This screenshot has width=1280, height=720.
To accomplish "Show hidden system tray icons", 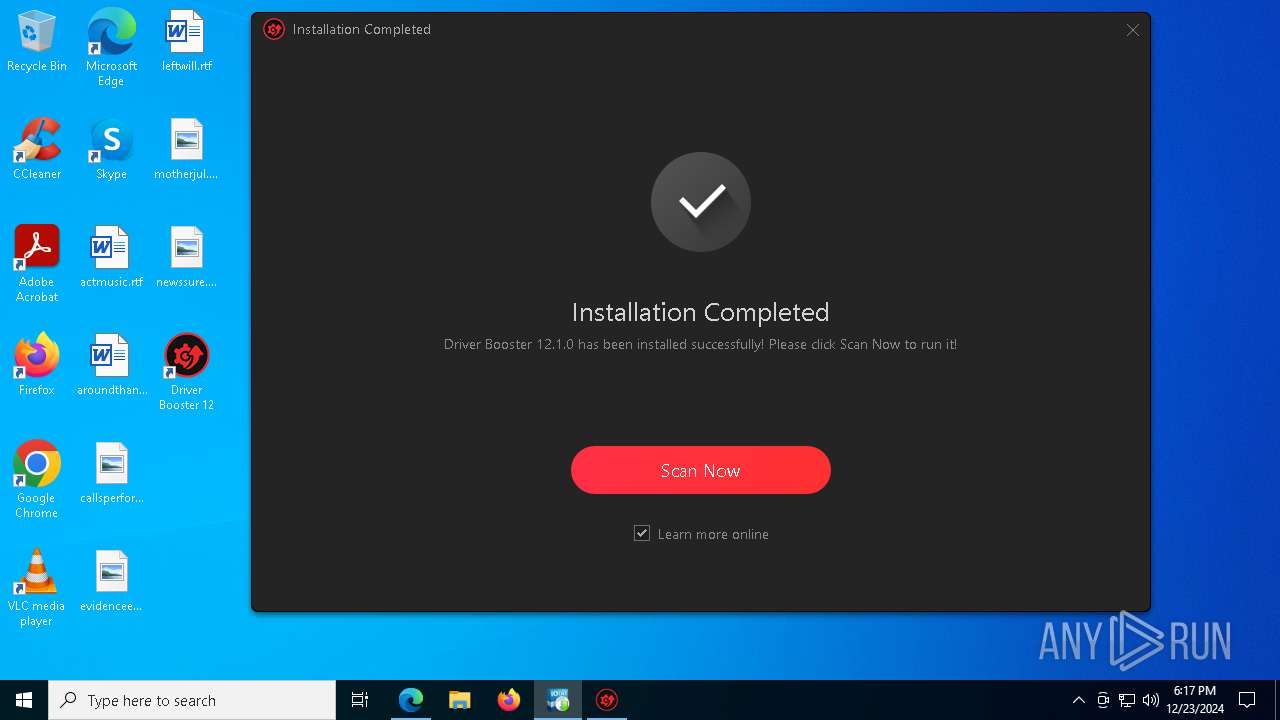I will coord(1078,700).
